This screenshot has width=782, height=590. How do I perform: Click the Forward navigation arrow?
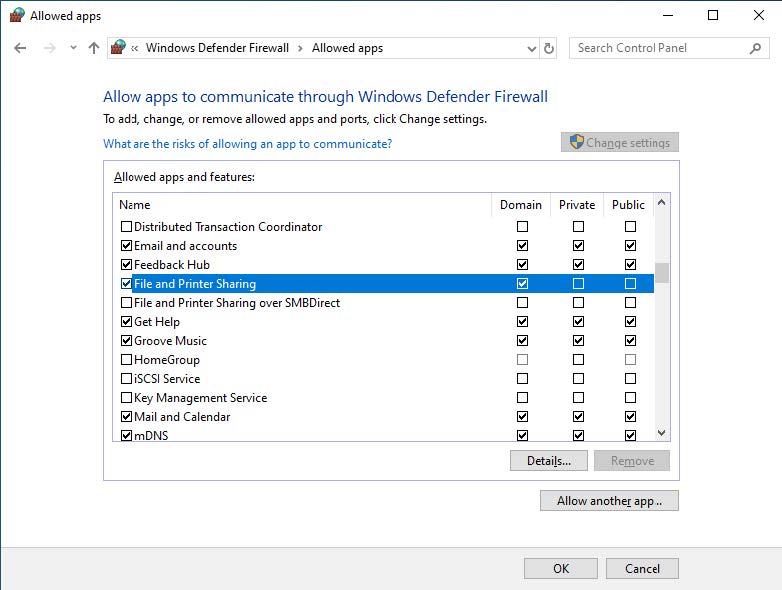49,48
